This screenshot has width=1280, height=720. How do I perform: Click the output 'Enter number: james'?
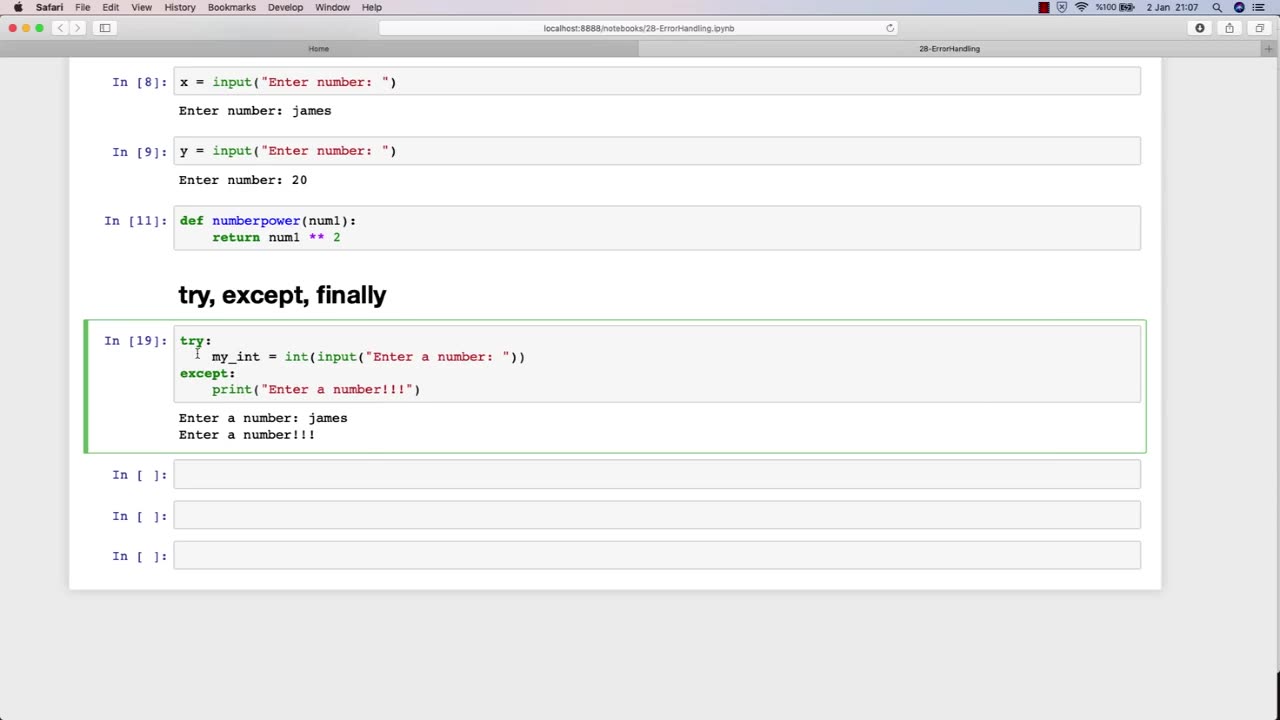pyautogui.click(x=255, y=111)
